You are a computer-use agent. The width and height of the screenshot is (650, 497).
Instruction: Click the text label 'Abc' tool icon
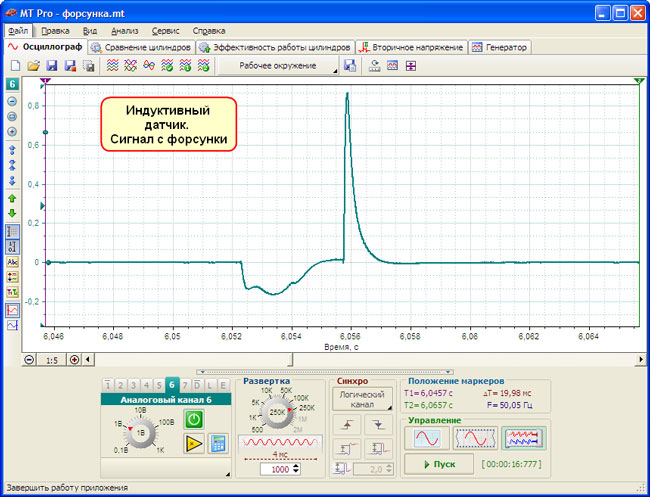tap(13, 262)
